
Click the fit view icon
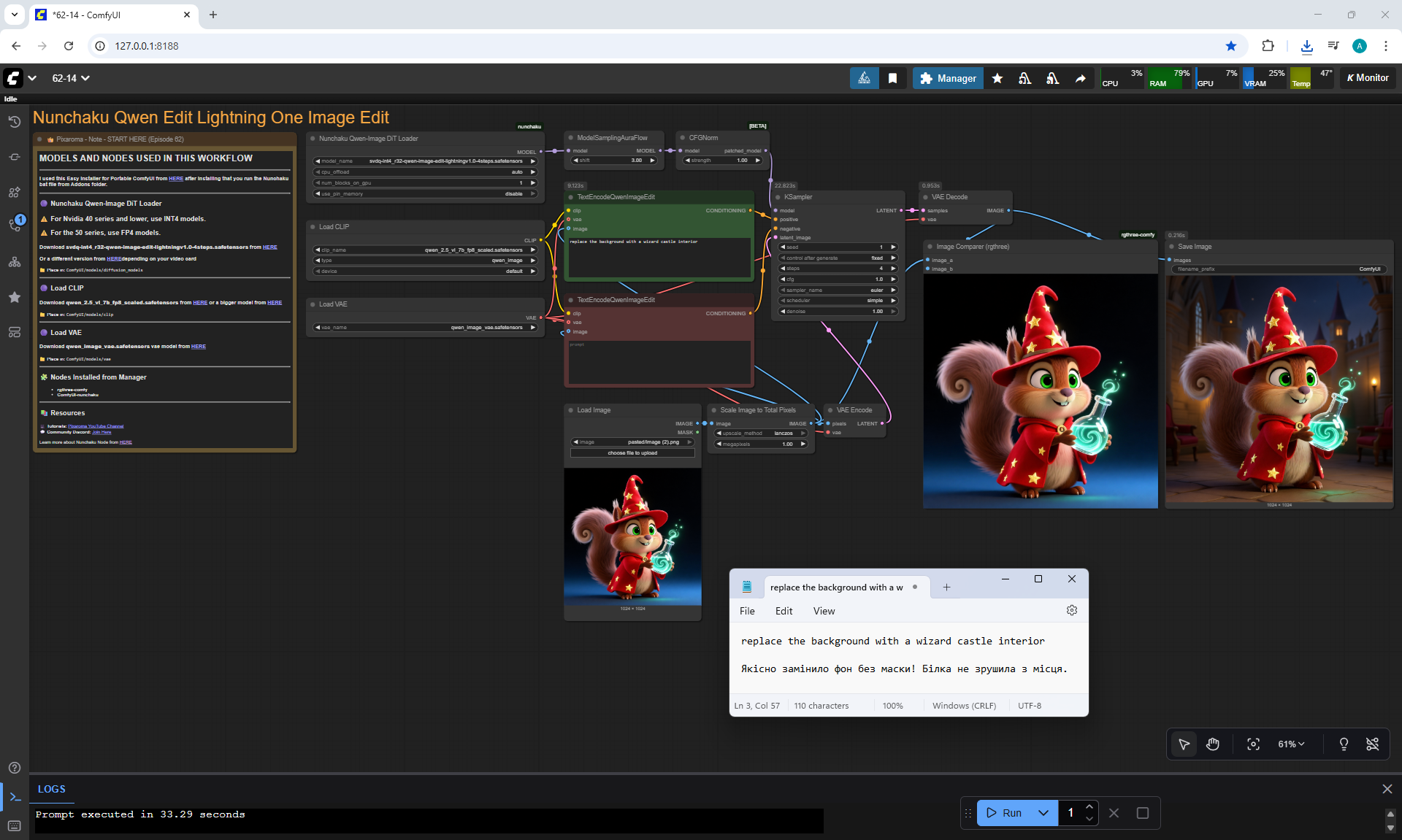coord(1253,744)
